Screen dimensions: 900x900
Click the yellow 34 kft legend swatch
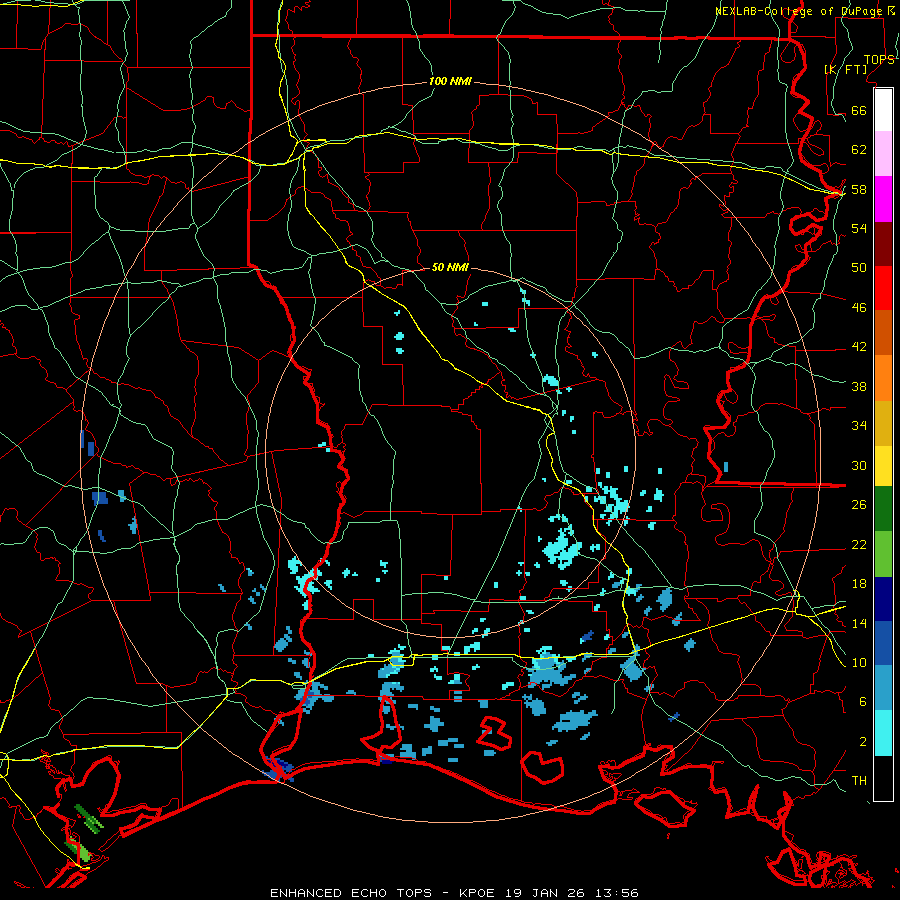click(883, 466)
